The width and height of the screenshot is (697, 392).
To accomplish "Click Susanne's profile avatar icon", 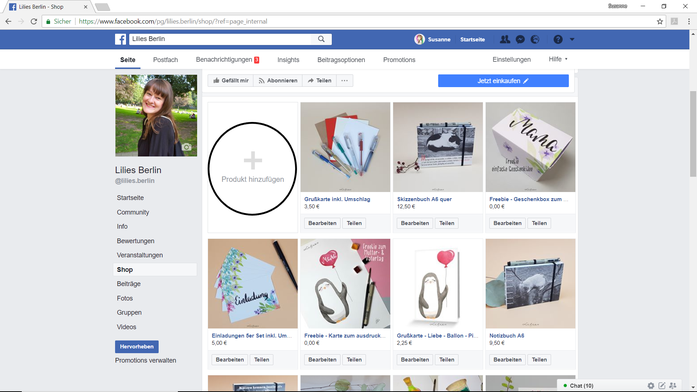I will pos(419,39).
